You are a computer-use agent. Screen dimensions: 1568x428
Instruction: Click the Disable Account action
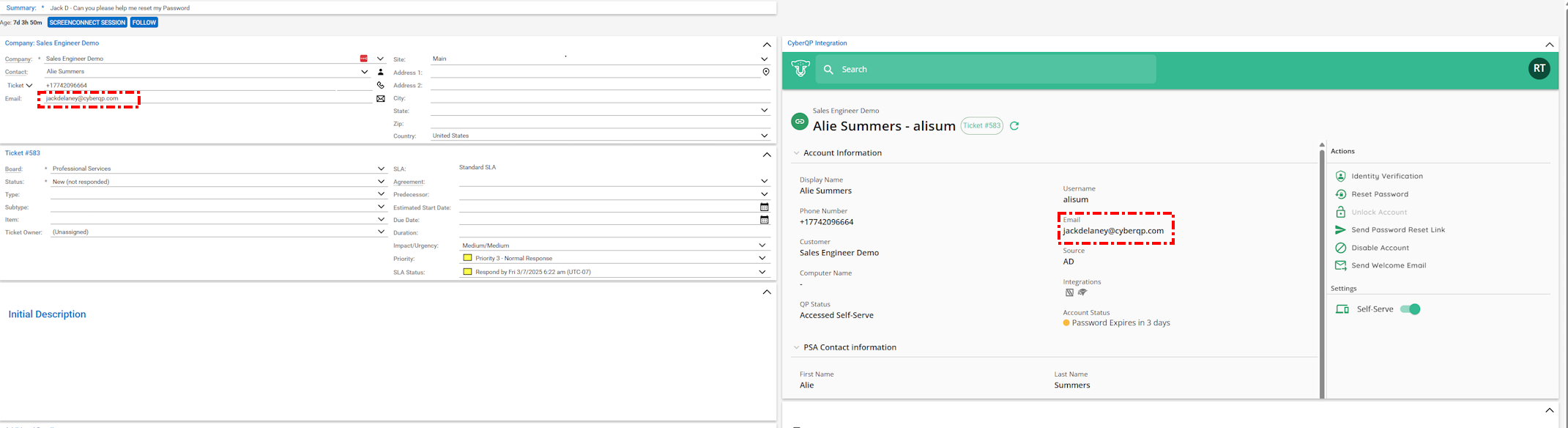[x=1380, y=248]
